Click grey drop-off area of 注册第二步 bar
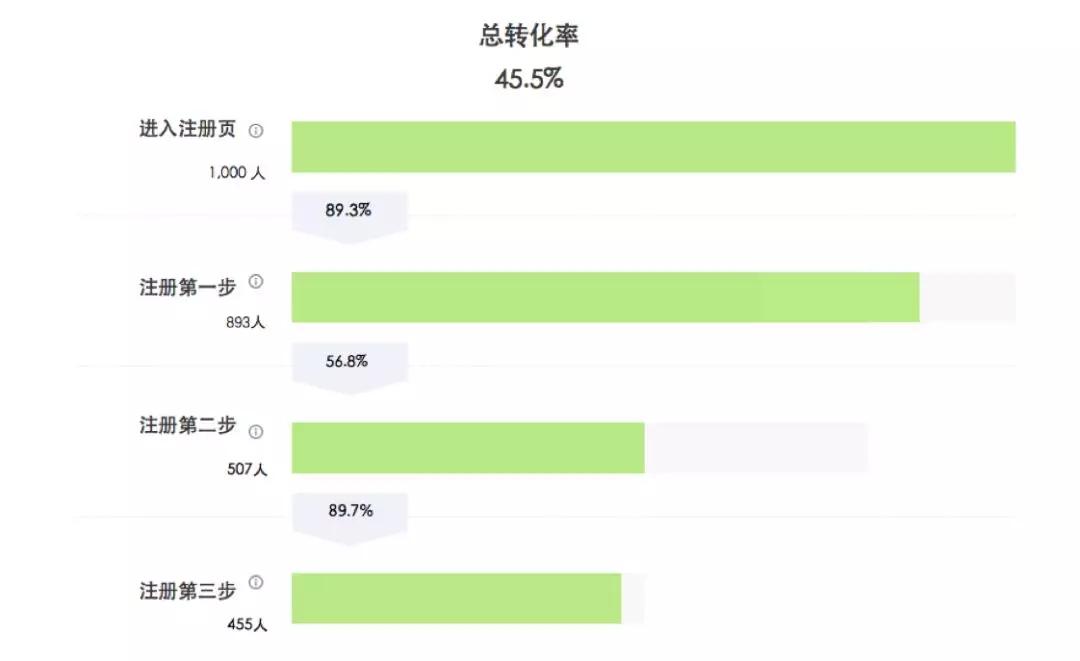 coord(756,448)
